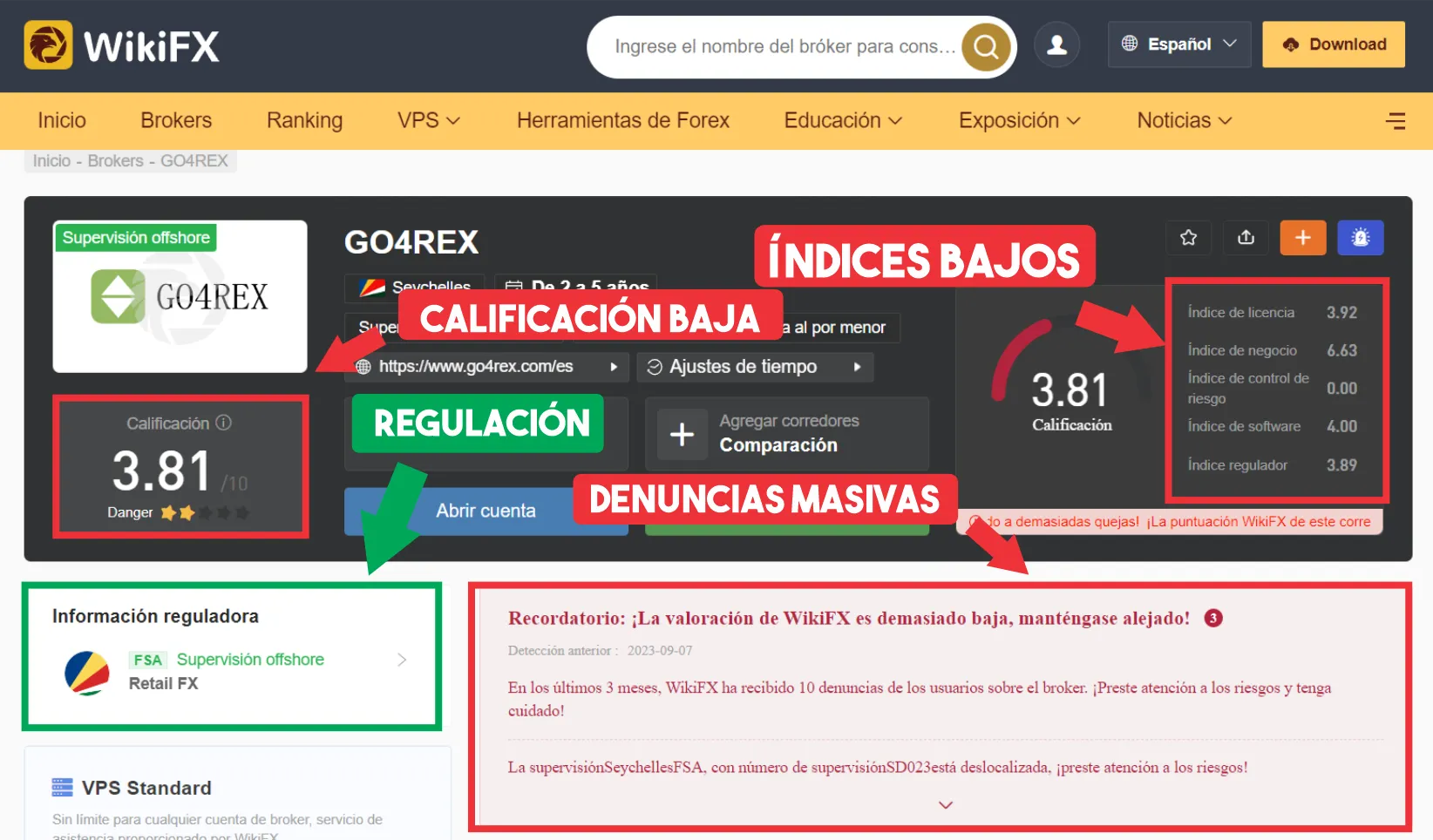Image resolution: width=1433 pixels, height=840 pixels.
Task: Share the GO4REX broker page
Action: pyautogui.click(x=1246, y=237)
